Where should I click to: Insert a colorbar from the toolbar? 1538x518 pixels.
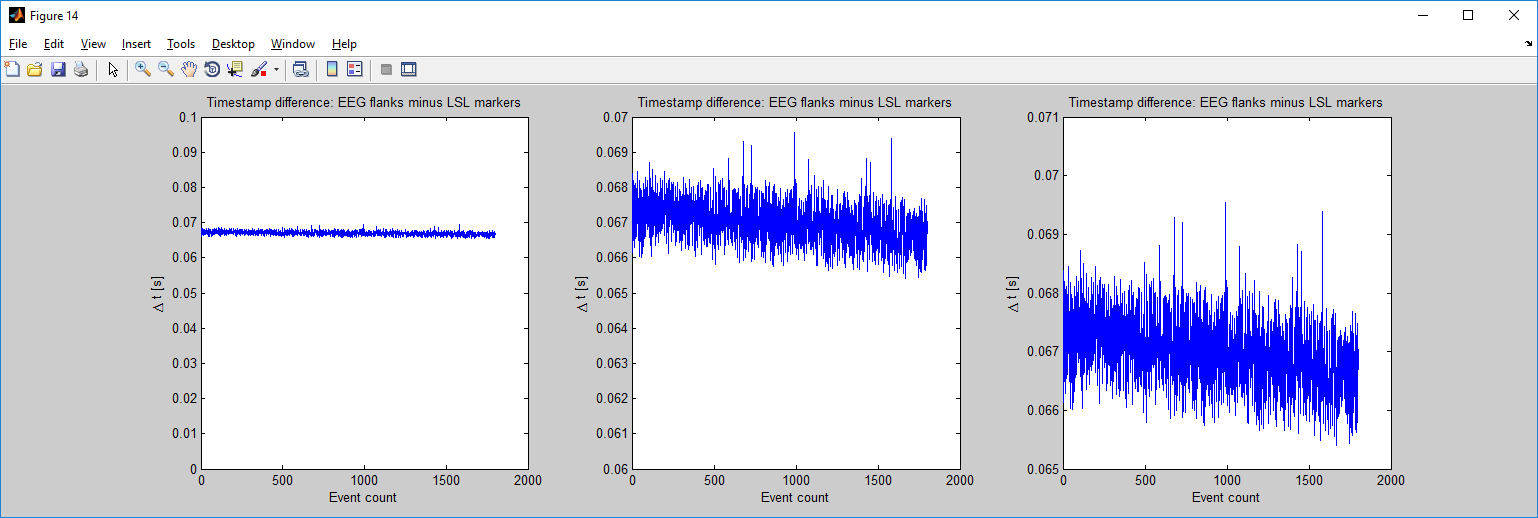pyautogui.click(x=332, y=69)
